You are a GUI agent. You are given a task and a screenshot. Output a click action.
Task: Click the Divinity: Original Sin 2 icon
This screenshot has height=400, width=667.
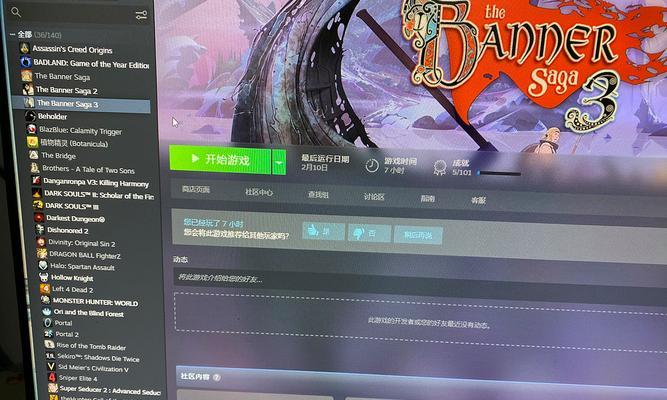click(x=41, y=242)
